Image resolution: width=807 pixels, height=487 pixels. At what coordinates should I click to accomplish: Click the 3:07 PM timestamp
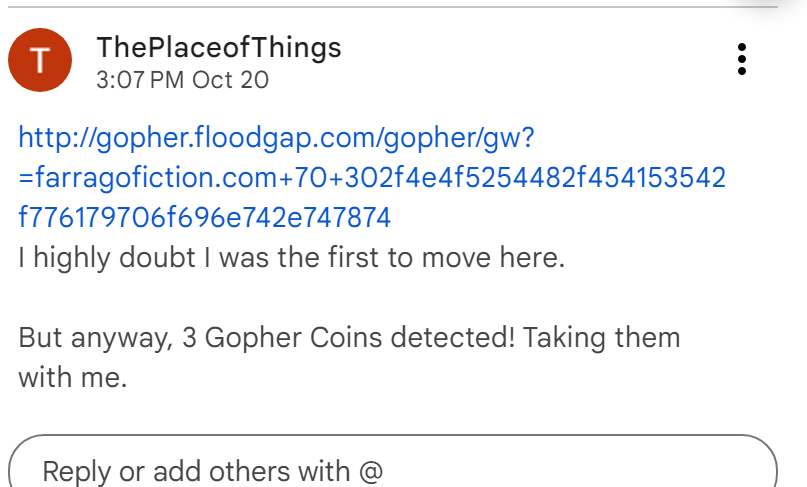(x=140, y=80)
